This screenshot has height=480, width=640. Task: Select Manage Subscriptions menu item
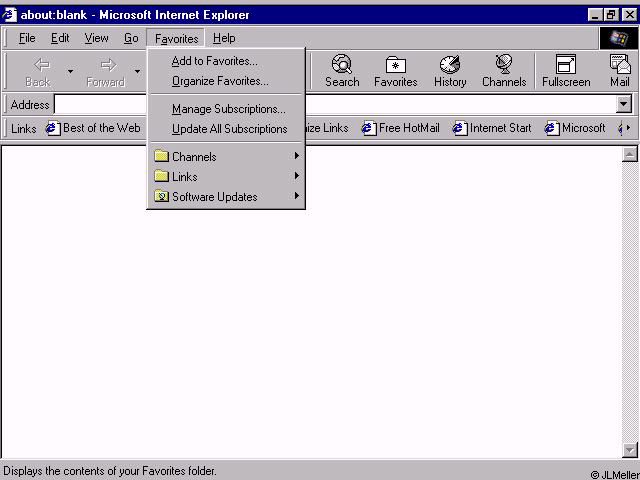point(228,109)
